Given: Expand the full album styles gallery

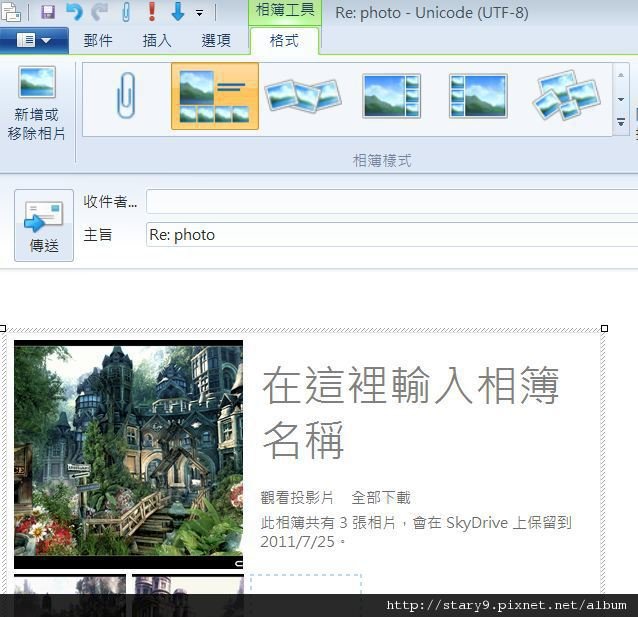Looking at the screenshot, I should pos(621,122).
